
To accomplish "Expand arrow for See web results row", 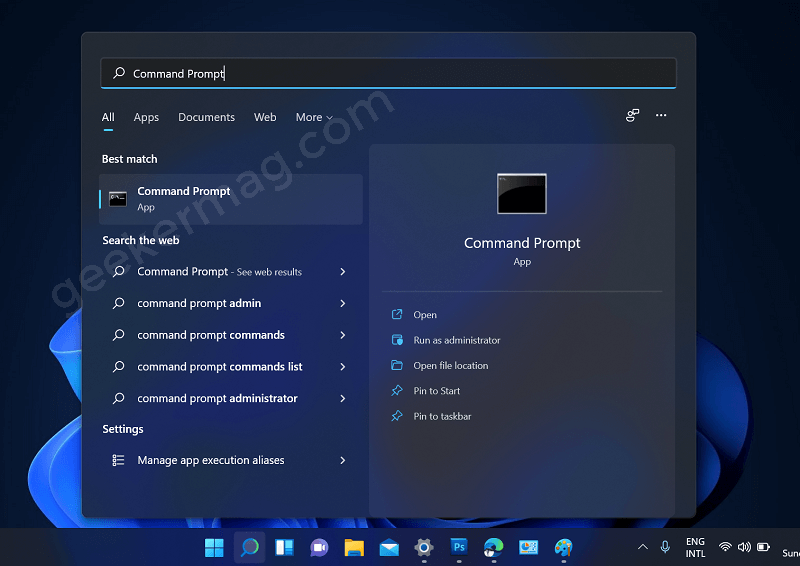I will tap(343, 272).
